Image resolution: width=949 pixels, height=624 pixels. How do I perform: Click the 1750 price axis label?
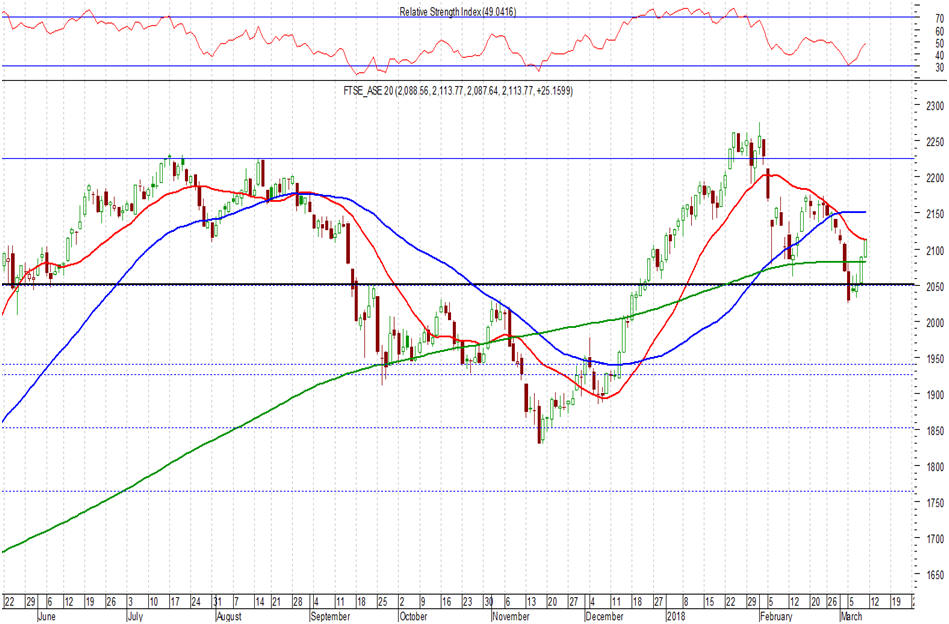coord(935,503)
